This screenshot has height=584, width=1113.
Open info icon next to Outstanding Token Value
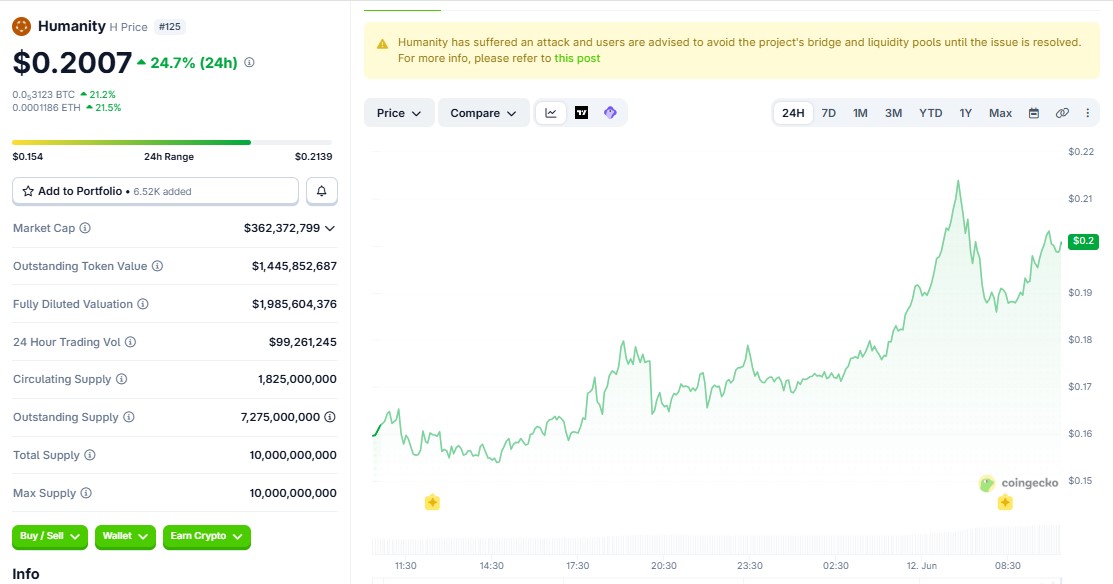158,266
